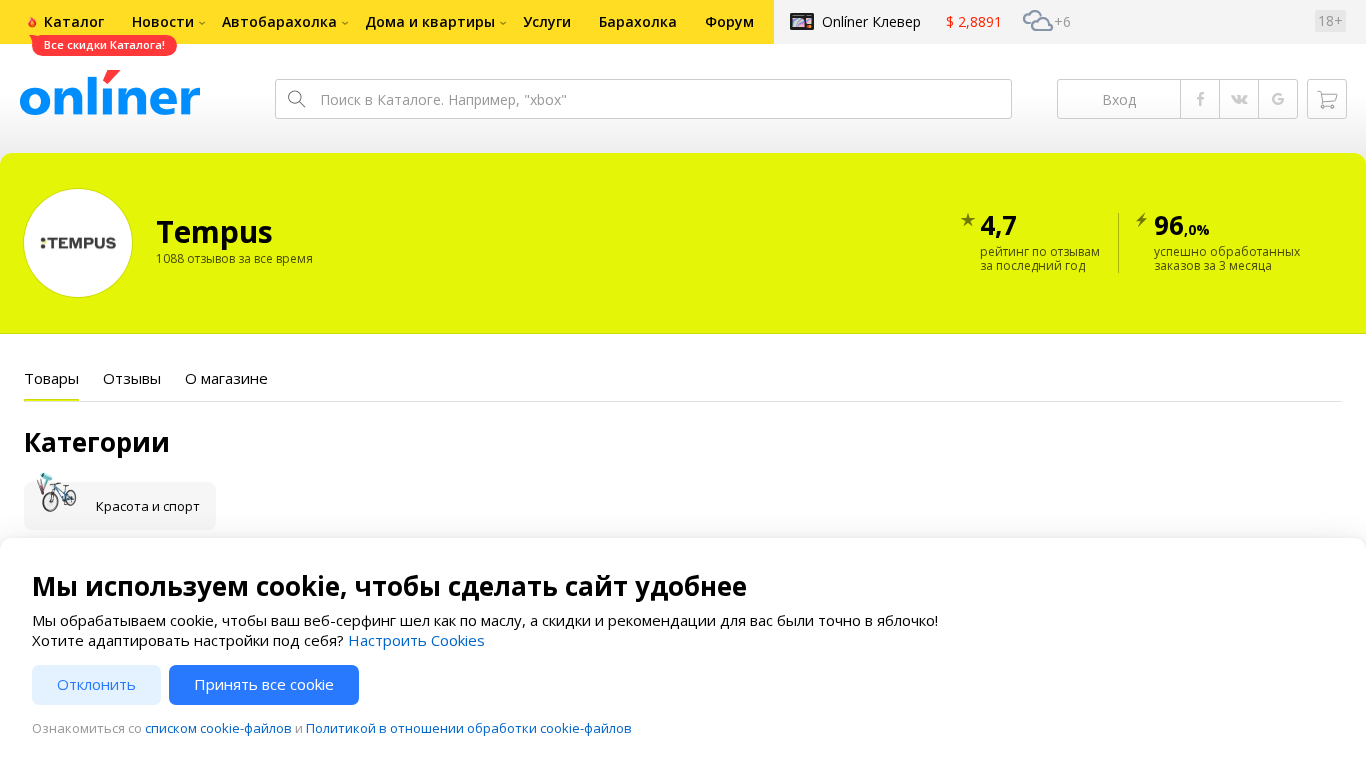Expand the Автобарахолка dropdown arrow

click(345, 23)
